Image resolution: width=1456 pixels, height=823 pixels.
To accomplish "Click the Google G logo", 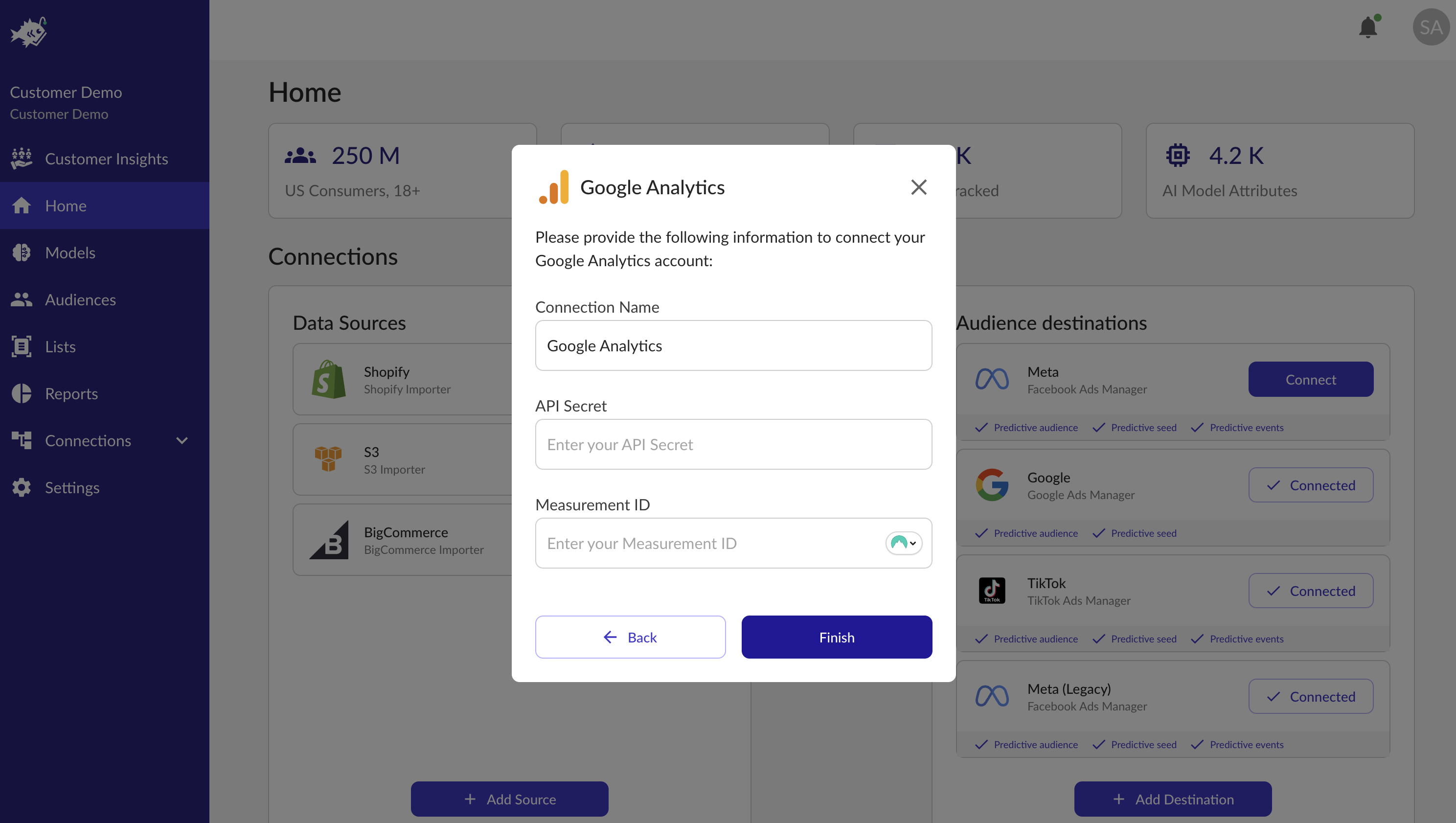I will coord(992,484).
